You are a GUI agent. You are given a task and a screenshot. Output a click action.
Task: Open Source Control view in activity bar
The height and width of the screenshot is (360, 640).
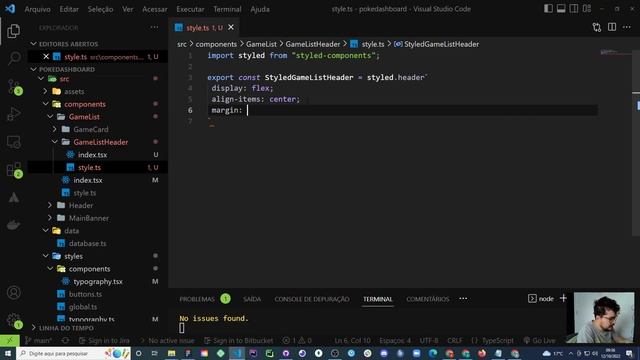point(13,87)
